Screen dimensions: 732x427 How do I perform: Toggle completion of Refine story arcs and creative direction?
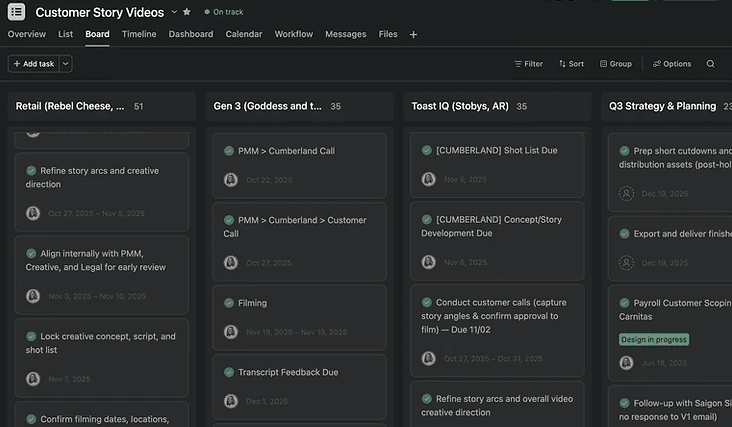pos(31,171)
